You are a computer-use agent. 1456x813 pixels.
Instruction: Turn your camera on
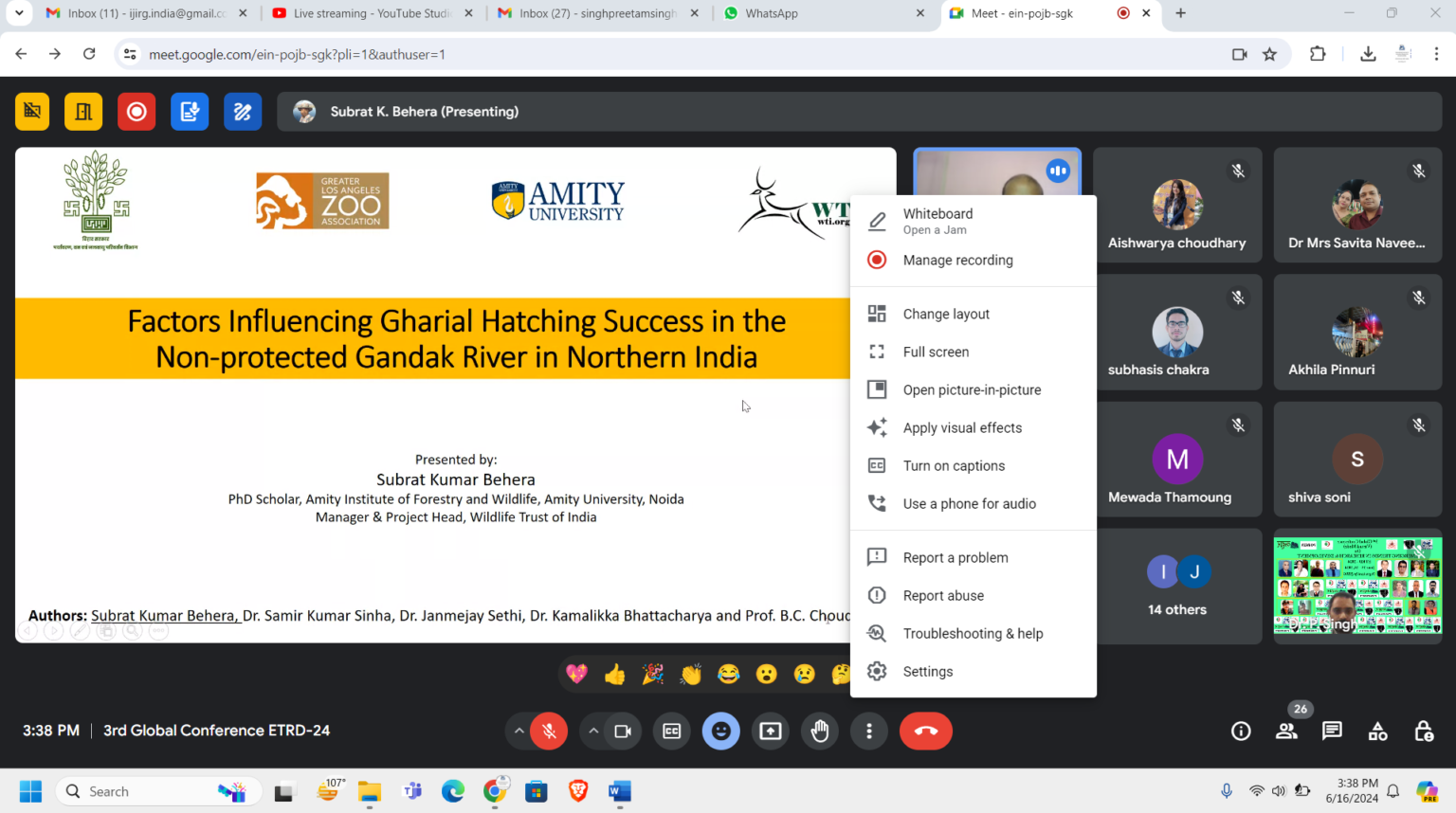click(x=623, y=731)
